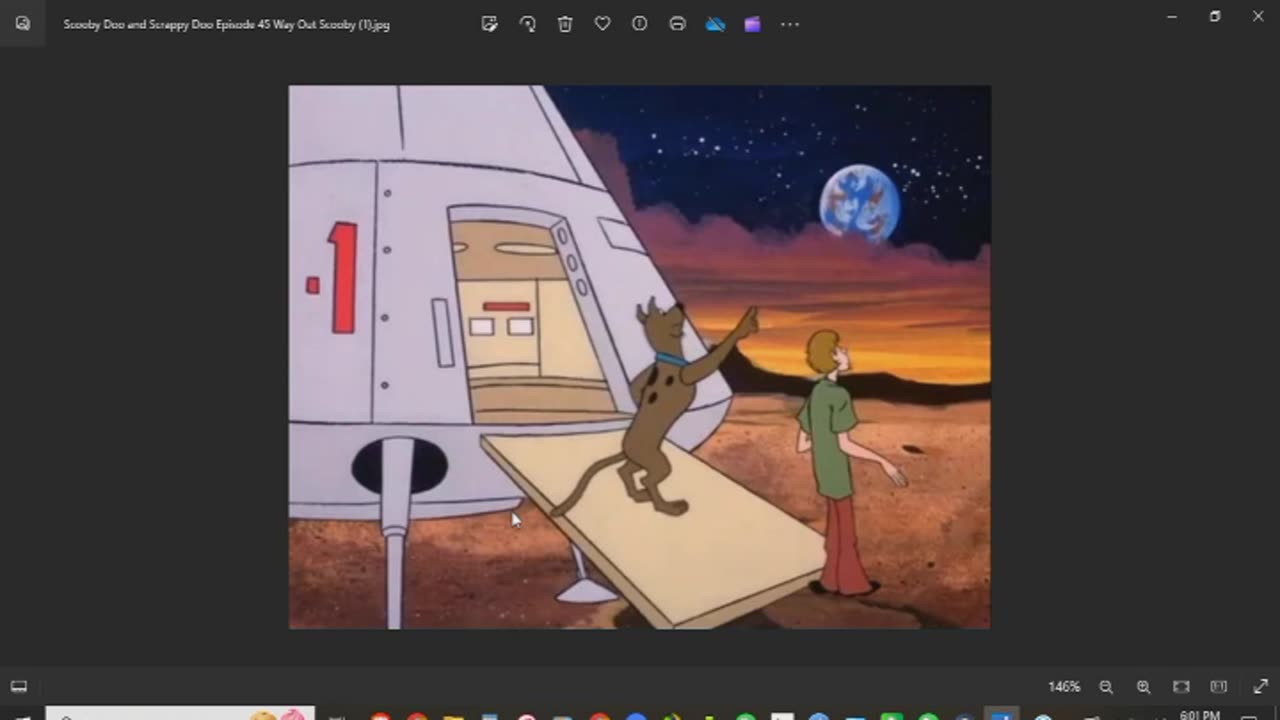Viewport: 1280px width, 720px height.
Task: Open the file info icon
Action: (640, 24)
